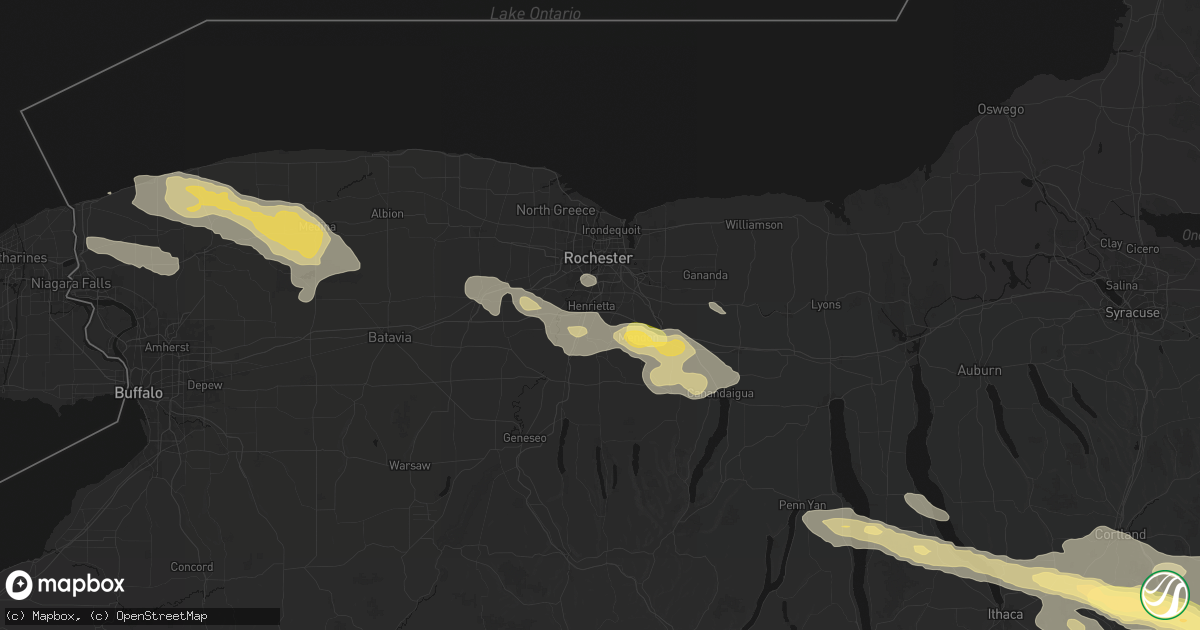Click the Concord label
Viewport: 1200px width, 630px height.
pyautogui.click(x=191, y=567)
